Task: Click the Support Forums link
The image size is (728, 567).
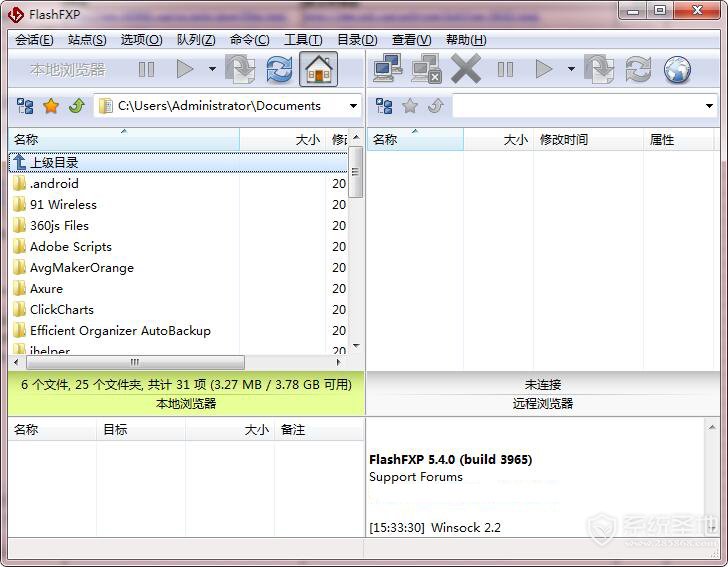Action: 416,477
